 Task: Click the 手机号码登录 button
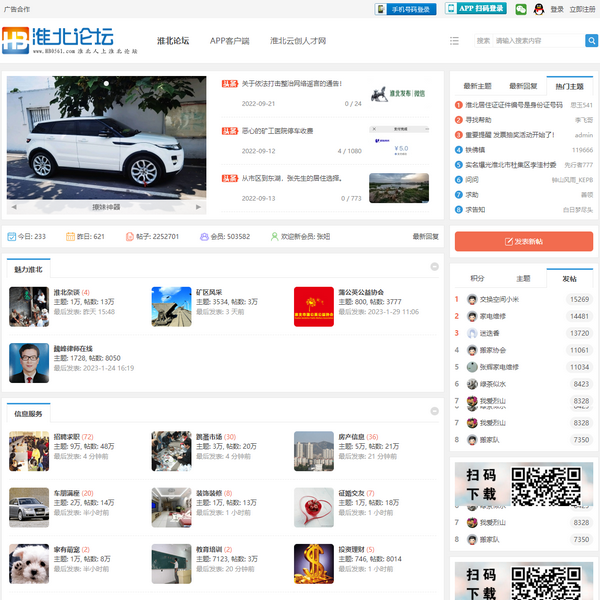pyautogui.click(x=405, y=9)
